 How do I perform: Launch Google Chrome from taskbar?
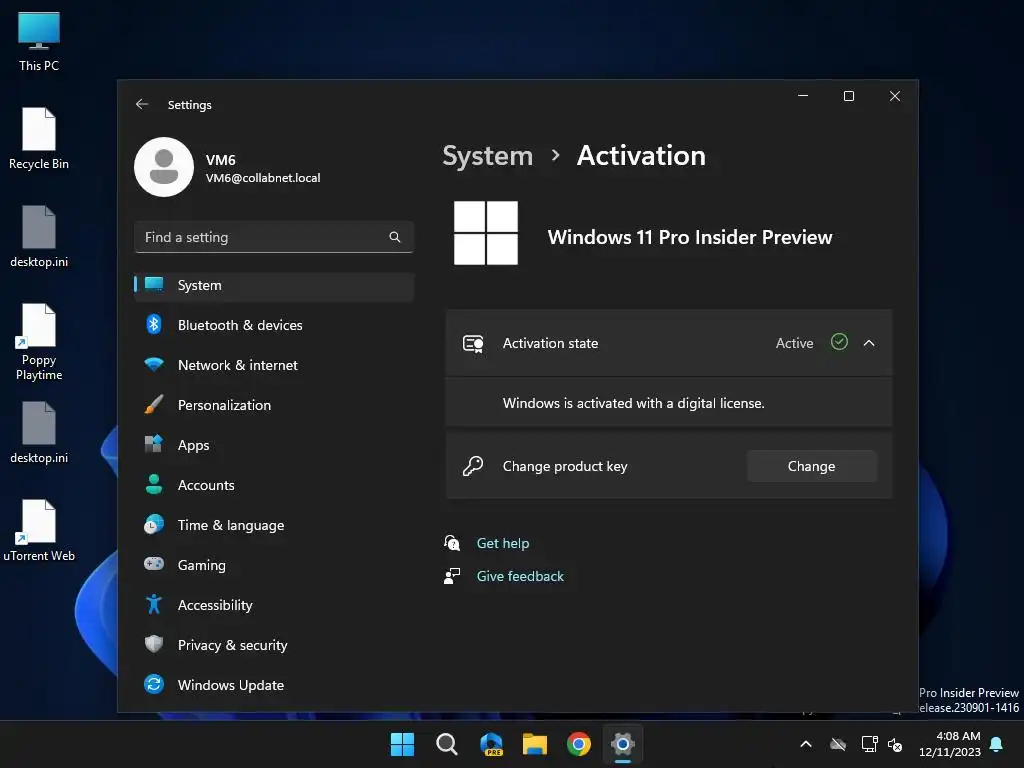[x=579, y=744]
